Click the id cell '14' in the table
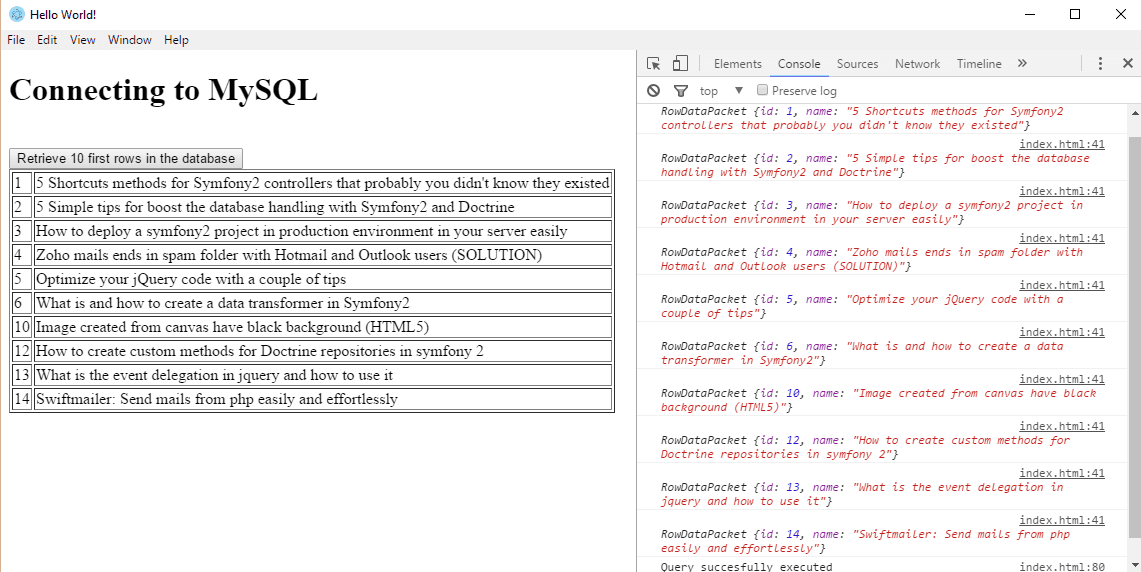 click(x=22, y=400)
